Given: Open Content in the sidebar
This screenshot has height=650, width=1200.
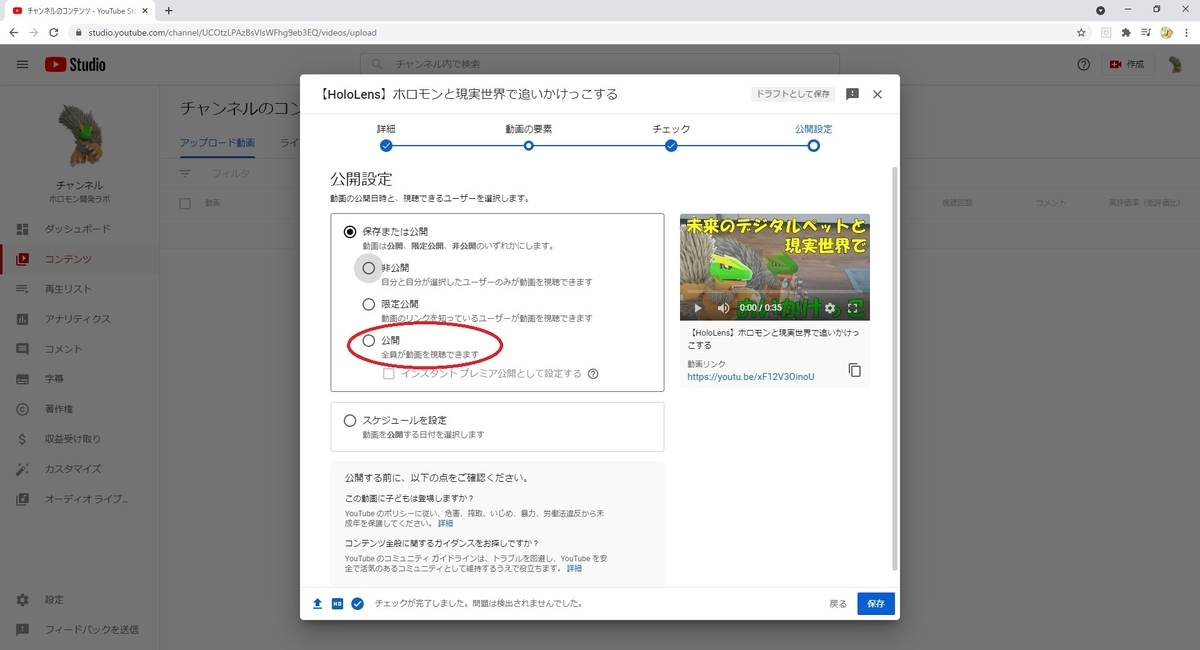Looking at the screenshot, I should pyautogui.click(x=75, y=259).
